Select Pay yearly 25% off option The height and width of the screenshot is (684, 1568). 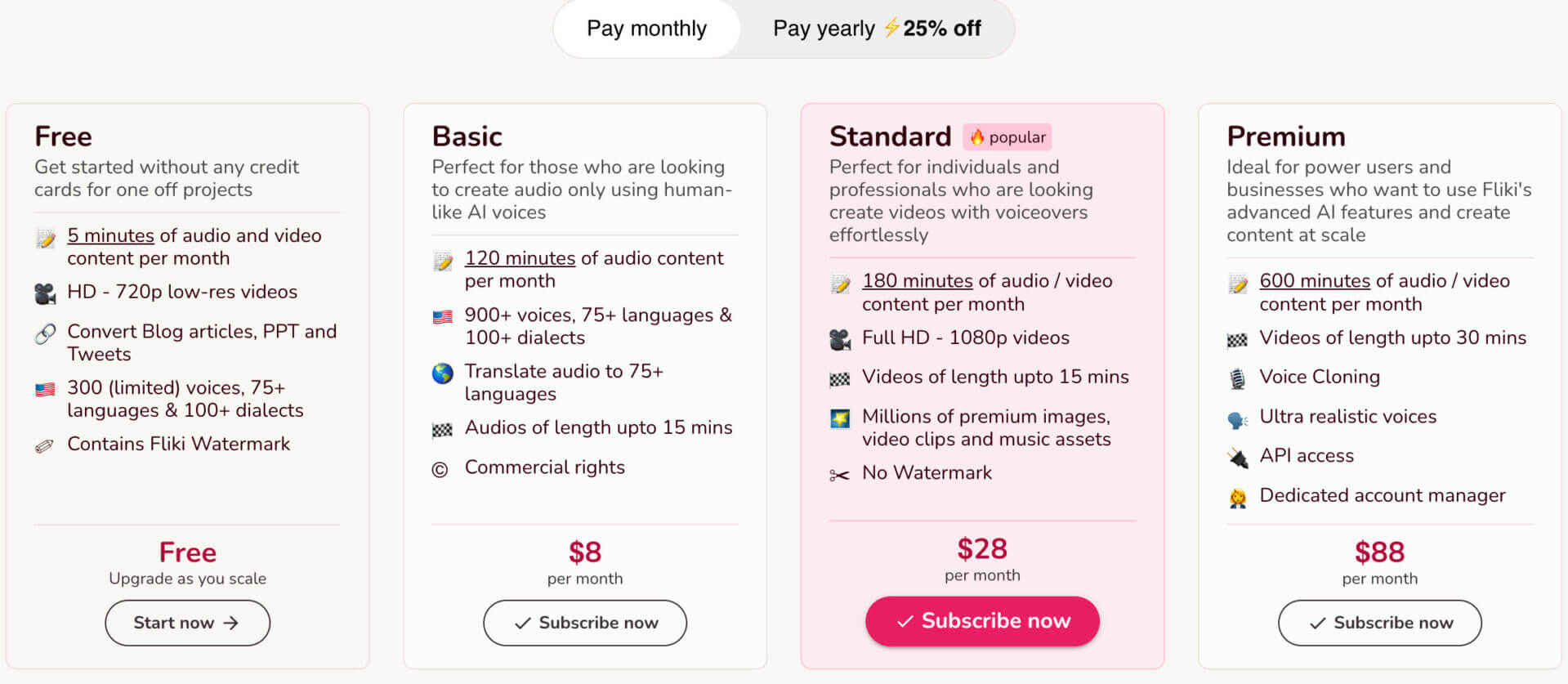click(x=877, y=29)
